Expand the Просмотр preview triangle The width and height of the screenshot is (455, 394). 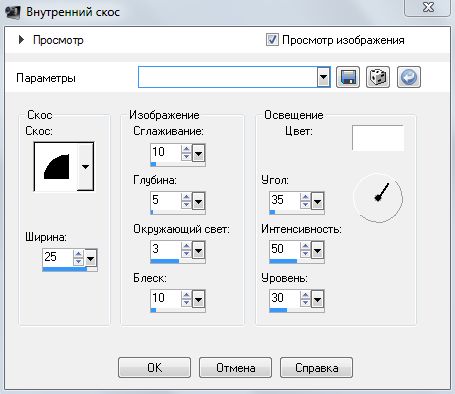tap(21, 40)
